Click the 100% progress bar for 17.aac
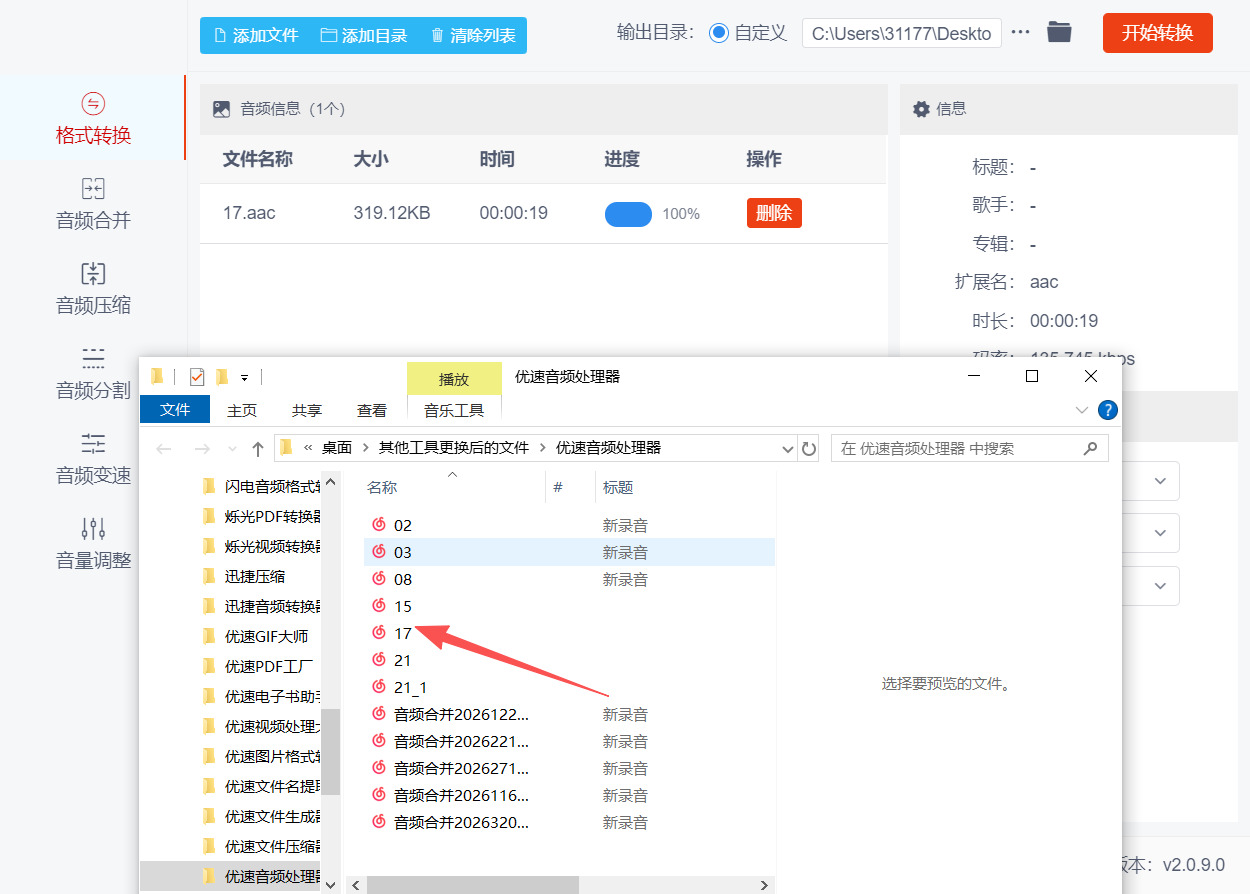1250x894 pixels. [x=628, y=213]
